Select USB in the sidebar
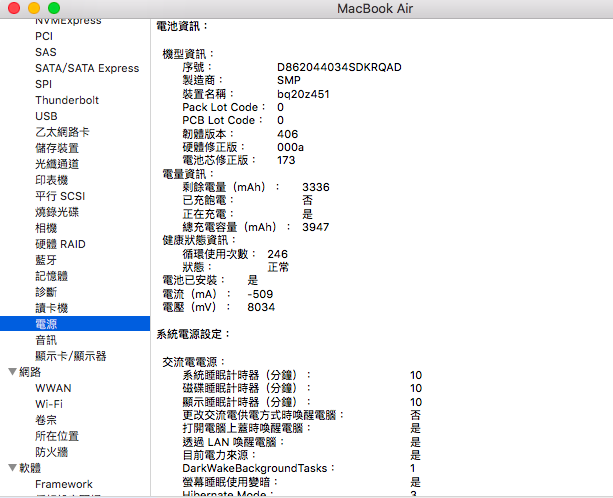613x498 pixels. [x=46, y=116]
